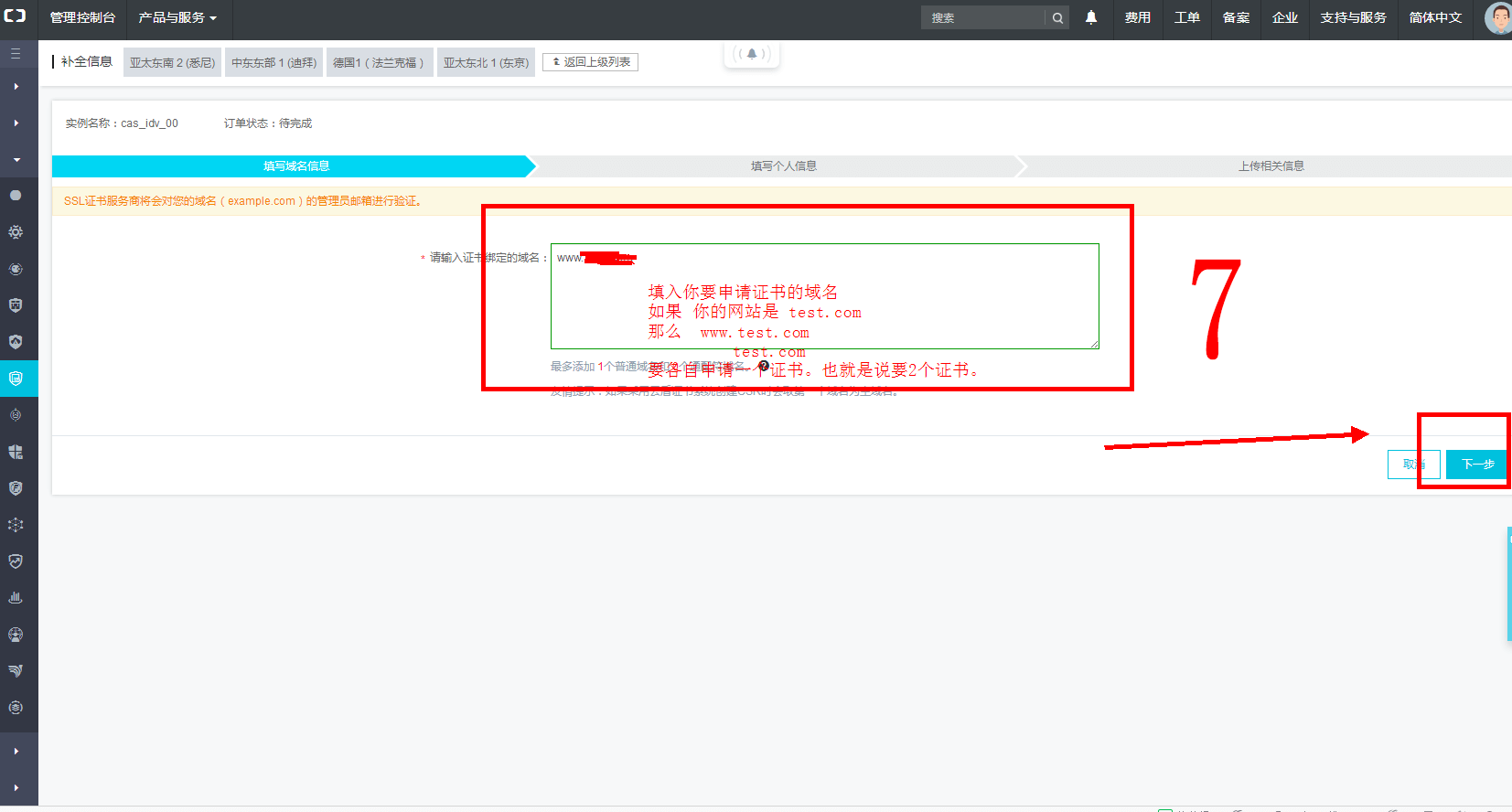Collapse the expanded sidebar section down-arrow
Screen dimensions: 1512x812
point(16,160)
